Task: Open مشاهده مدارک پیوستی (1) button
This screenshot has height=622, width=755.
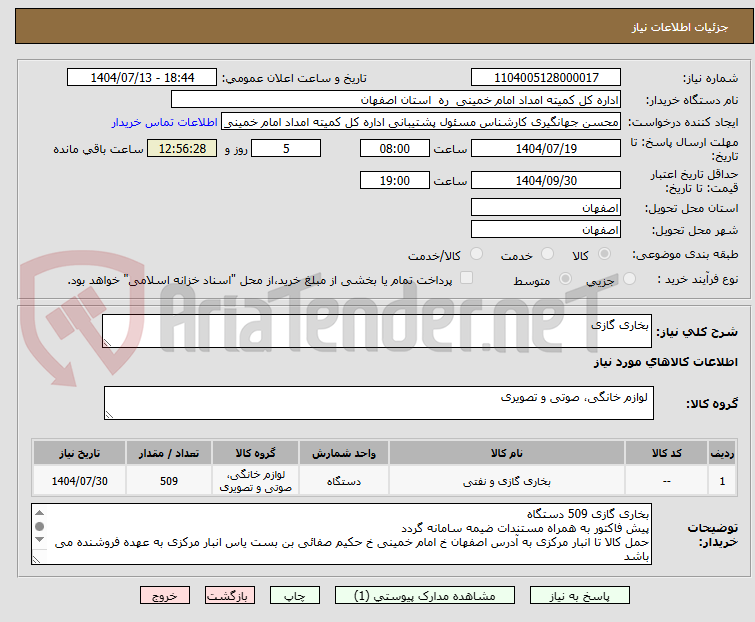Action: (425, 596)
